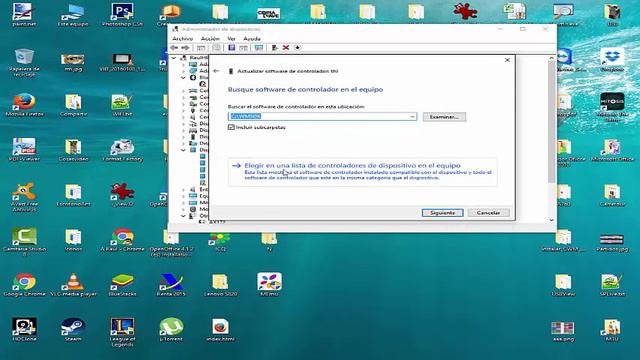Expand the Equ... device category
The width and height of the screenshot is (640, 360).
tap(183, 196)
